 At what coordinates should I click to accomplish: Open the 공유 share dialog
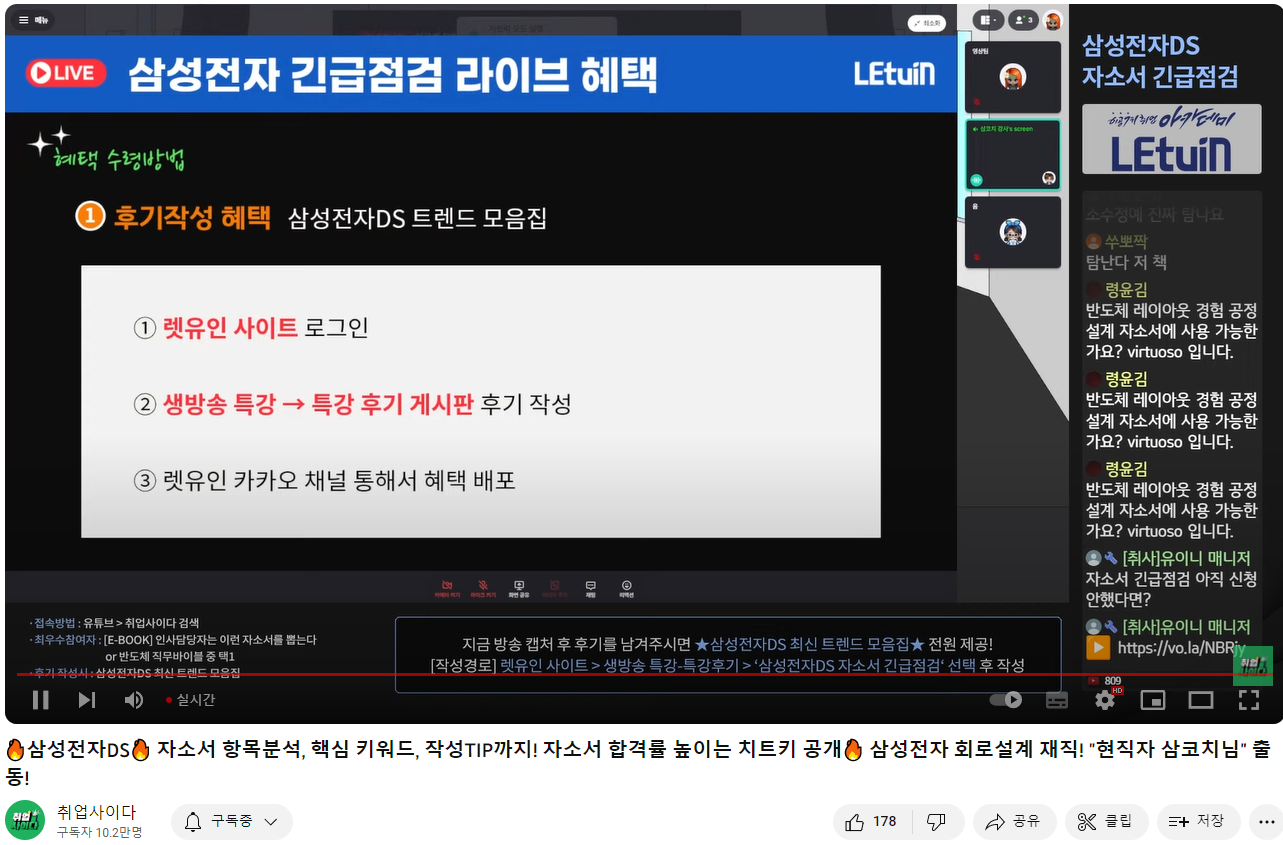(x=1014, y=822)
